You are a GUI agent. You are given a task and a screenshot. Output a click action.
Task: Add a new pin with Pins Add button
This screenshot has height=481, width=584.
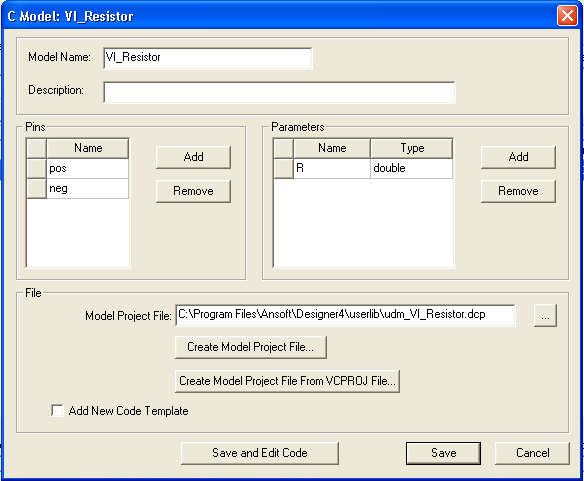click(x=193, y=157)
